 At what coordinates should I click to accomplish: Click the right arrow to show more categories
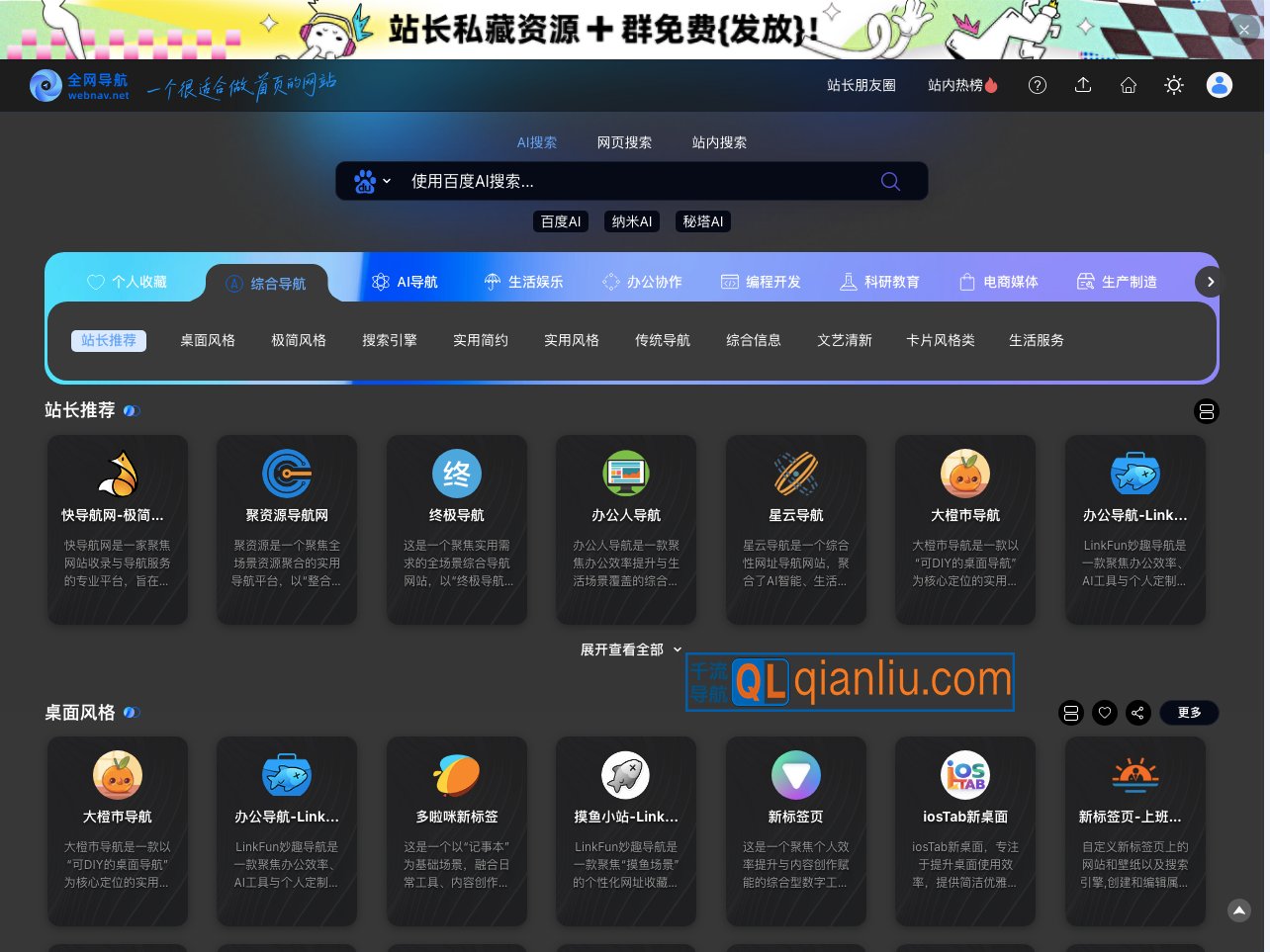point(1209,281)
